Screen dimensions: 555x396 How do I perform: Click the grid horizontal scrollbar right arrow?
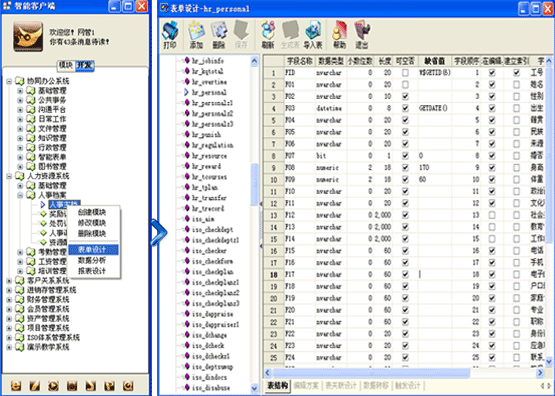pos(540,373)
